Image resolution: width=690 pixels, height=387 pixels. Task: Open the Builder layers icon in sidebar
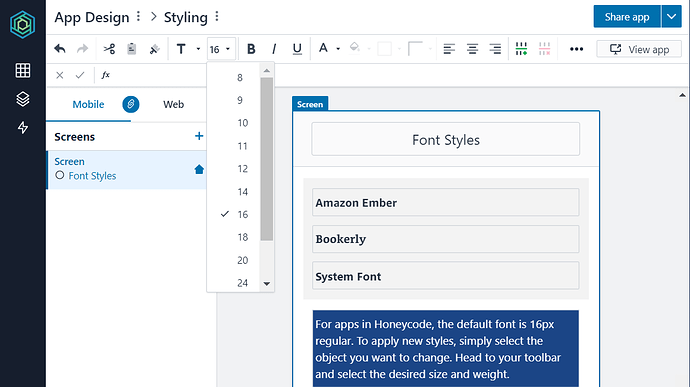(23, 99)
